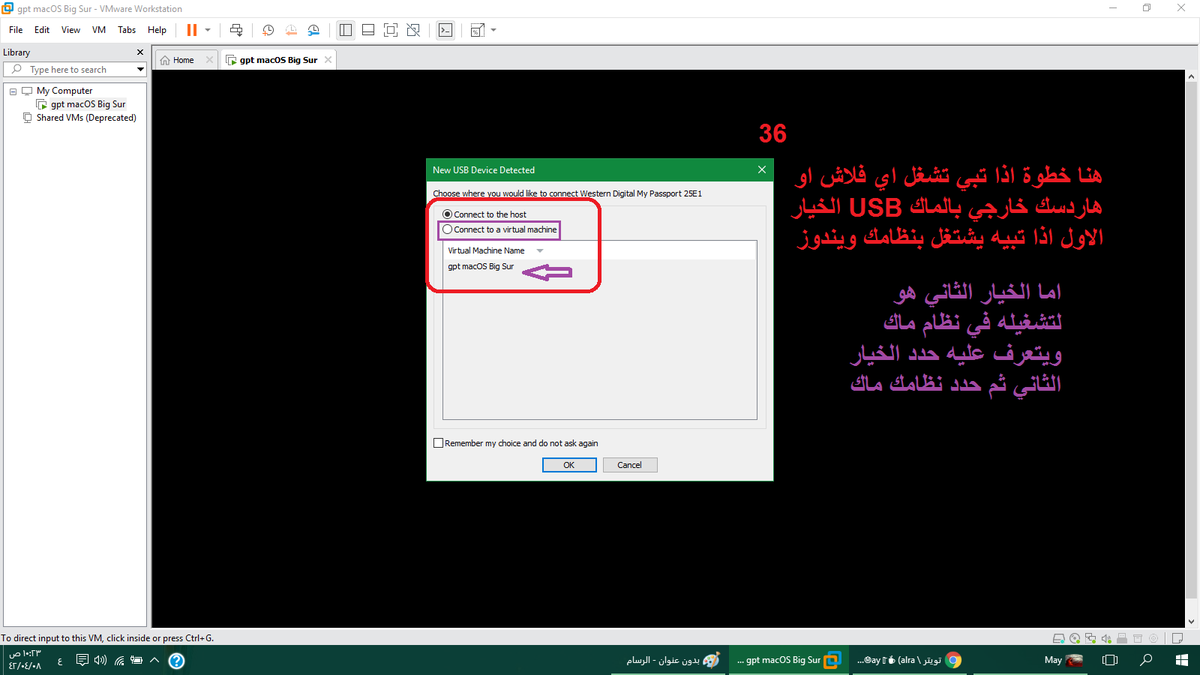Toggle the thumbnail bar view icon
1200x675 pixels.
(368, 30)
